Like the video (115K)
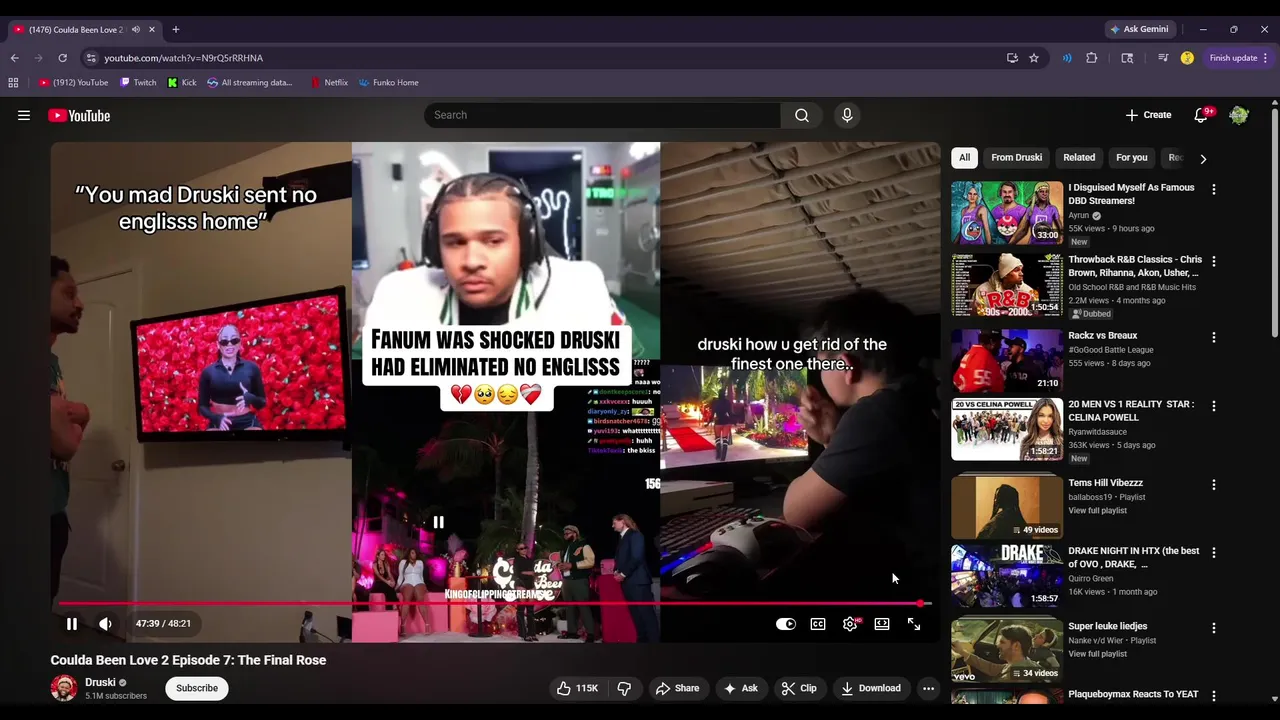 point(577,688)
